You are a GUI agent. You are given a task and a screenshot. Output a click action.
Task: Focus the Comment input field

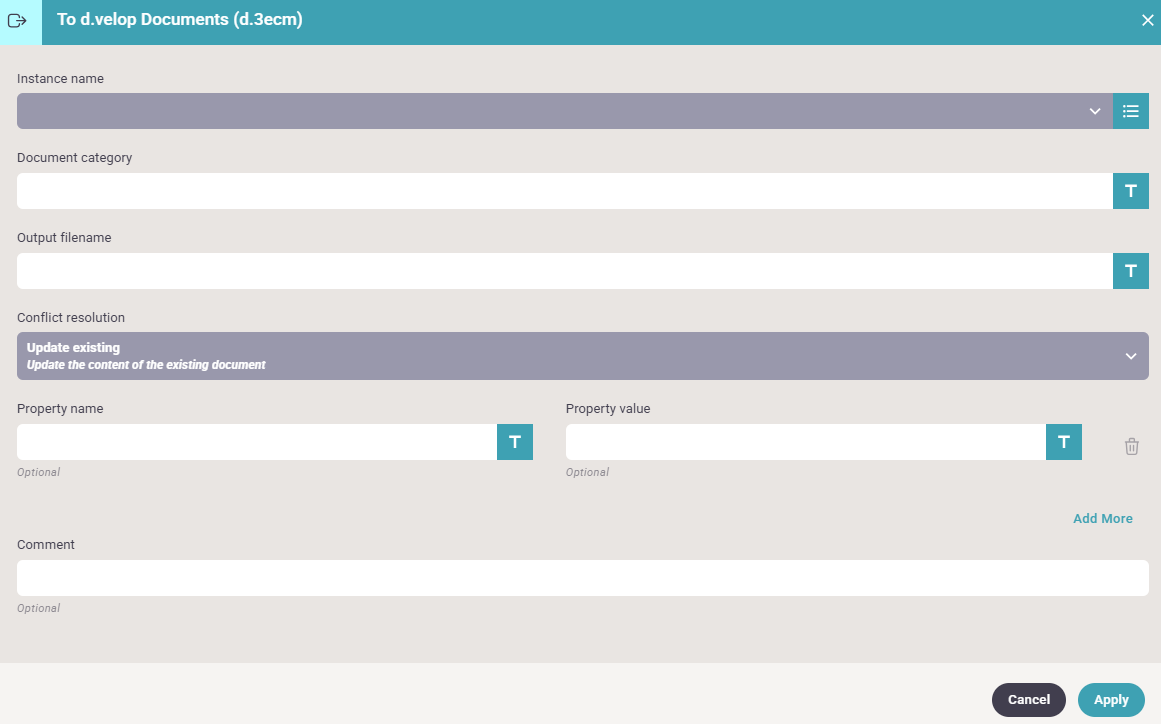(x=583, y=578)
